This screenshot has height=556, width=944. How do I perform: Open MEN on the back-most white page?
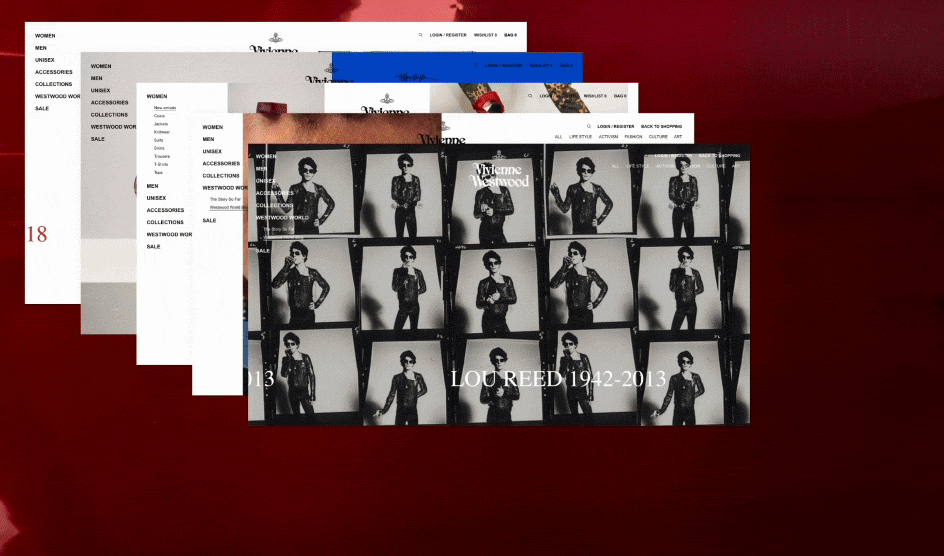tap(40, 48)
